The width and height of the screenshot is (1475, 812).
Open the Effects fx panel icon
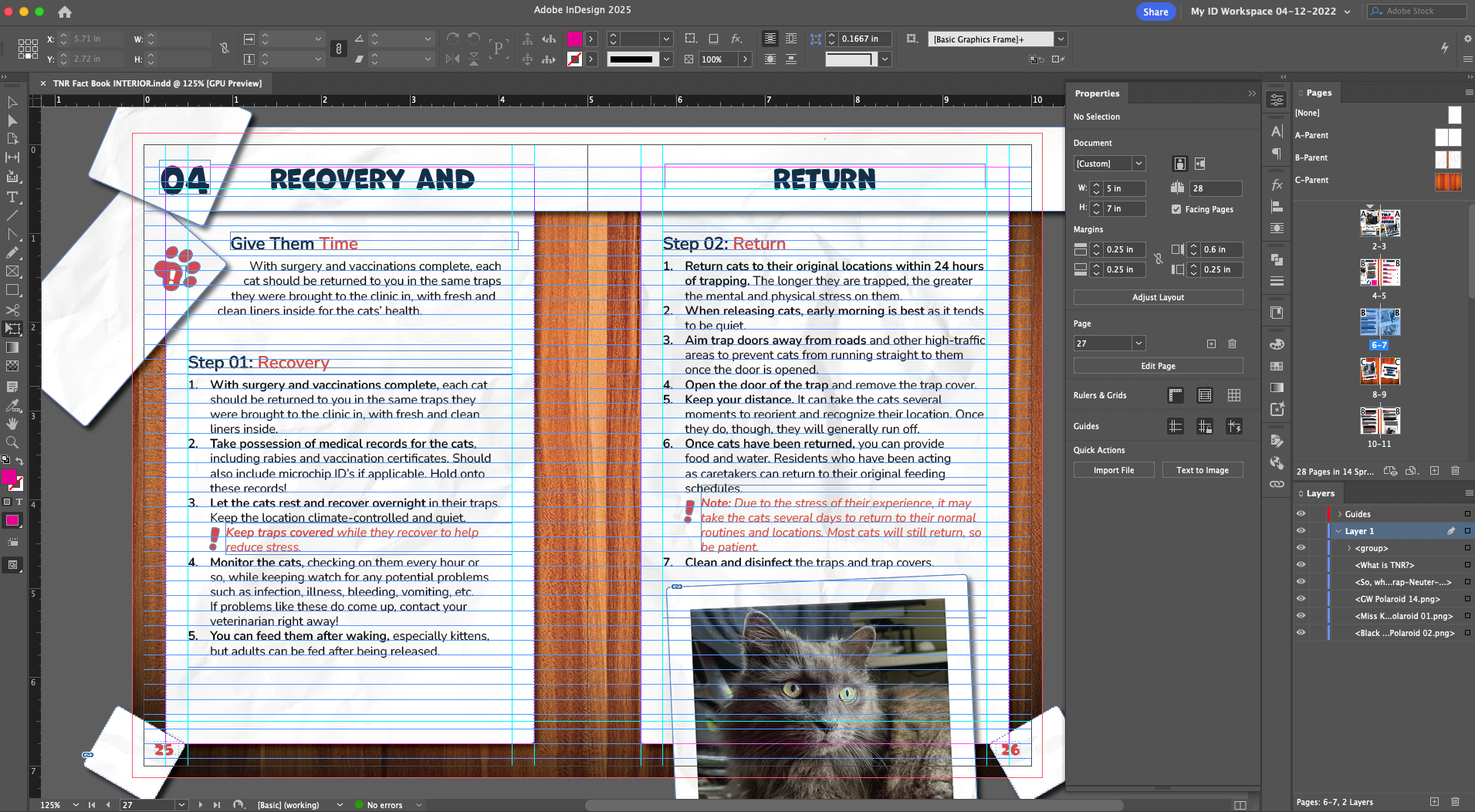point(1277,184)
